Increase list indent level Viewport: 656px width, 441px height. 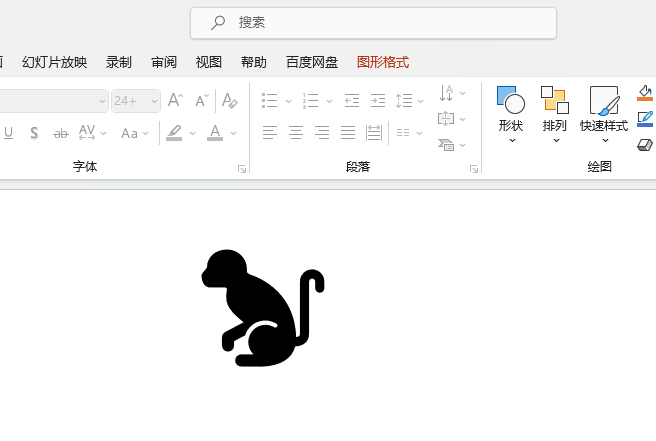tap(378, 100)
